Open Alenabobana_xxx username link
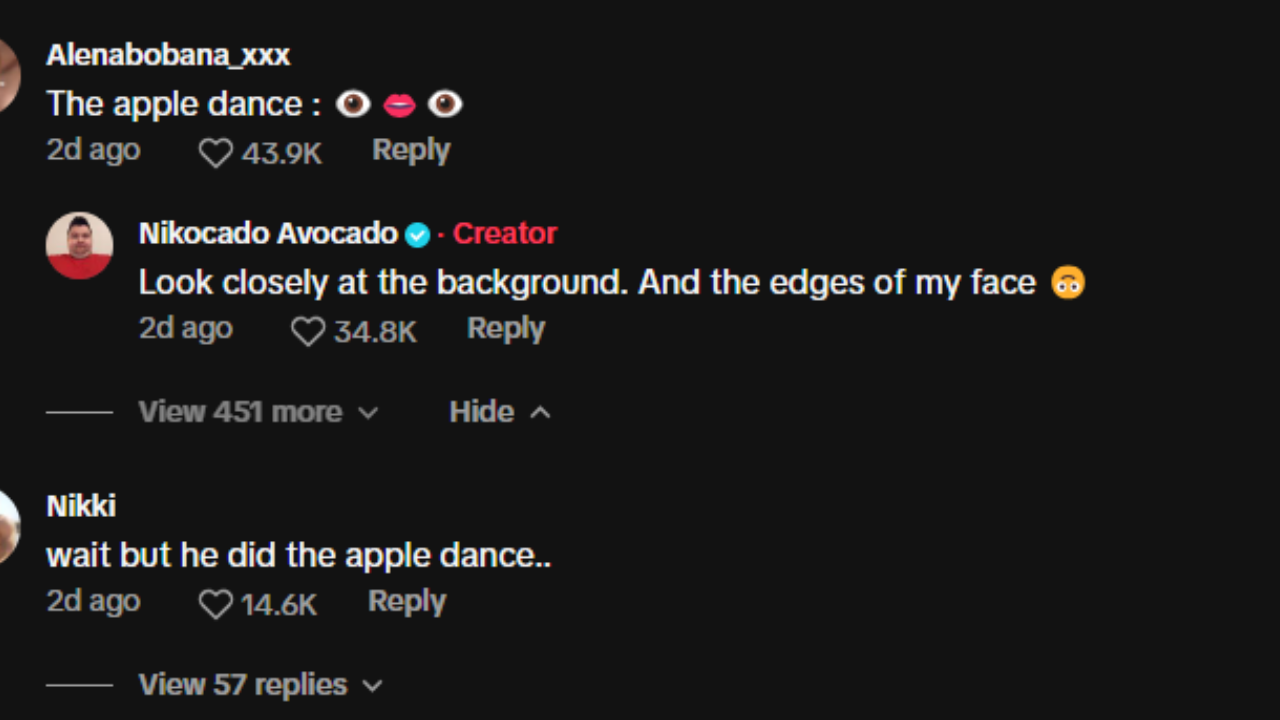 [x=168, y=55]
